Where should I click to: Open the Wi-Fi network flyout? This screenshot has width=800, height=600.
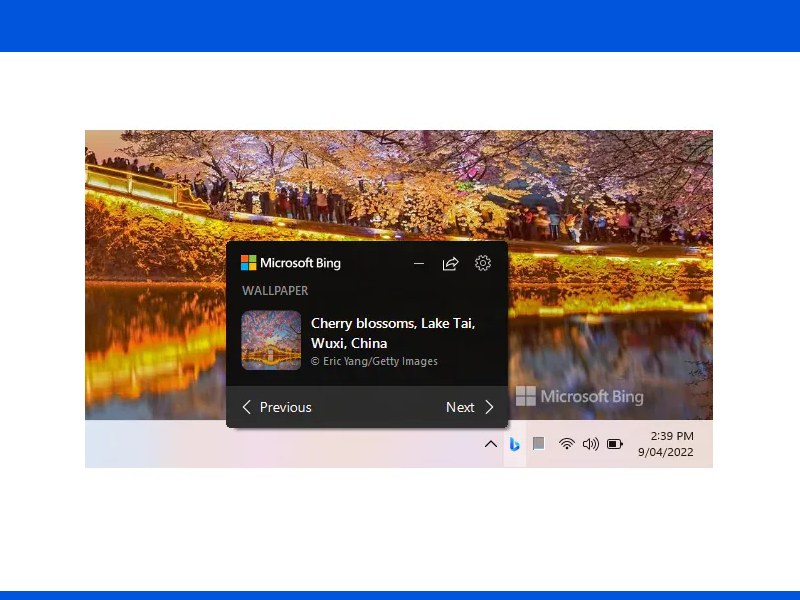pos(567,444)
